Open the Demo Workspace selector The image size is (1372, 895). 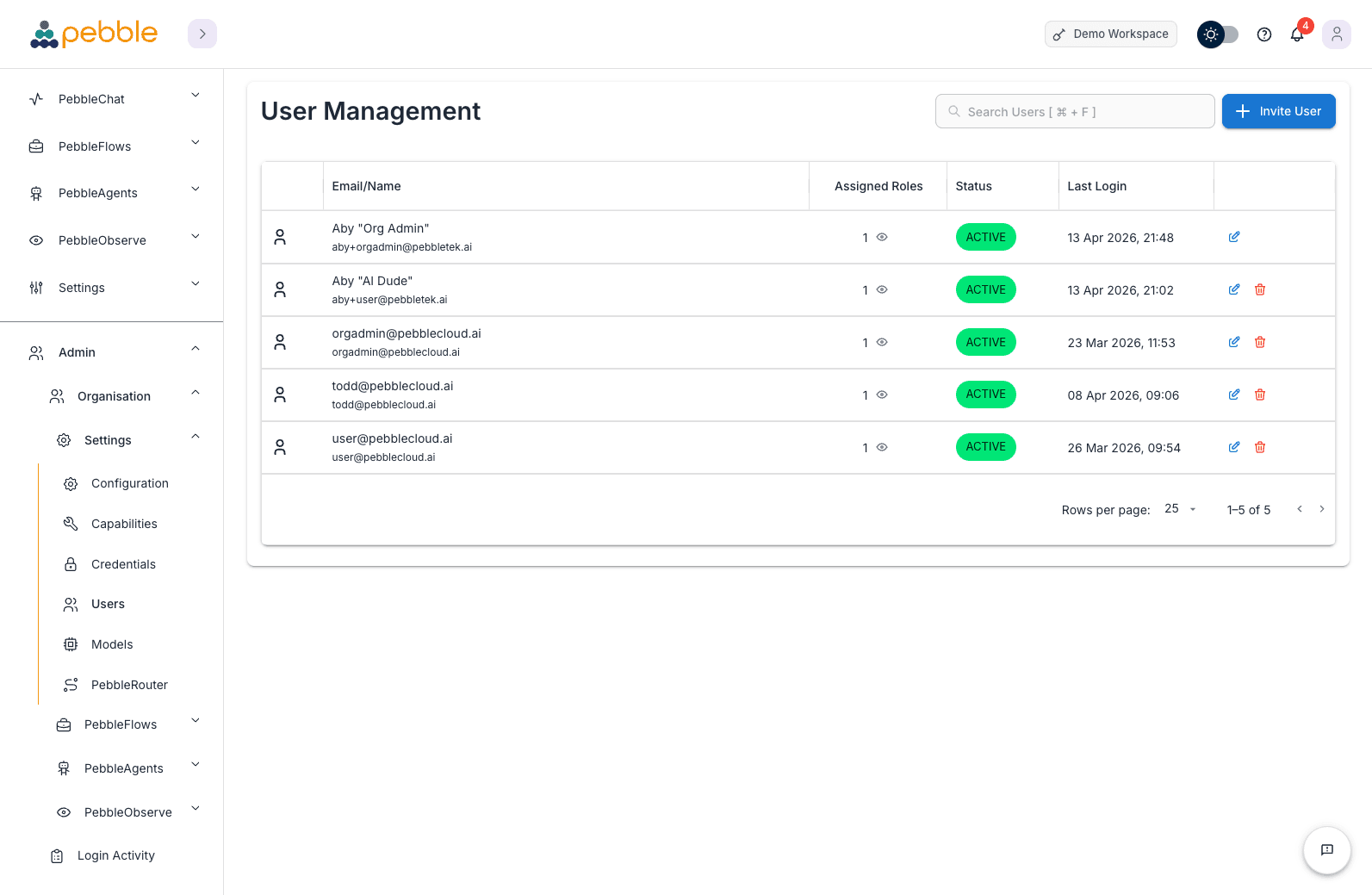[1111, 34]
